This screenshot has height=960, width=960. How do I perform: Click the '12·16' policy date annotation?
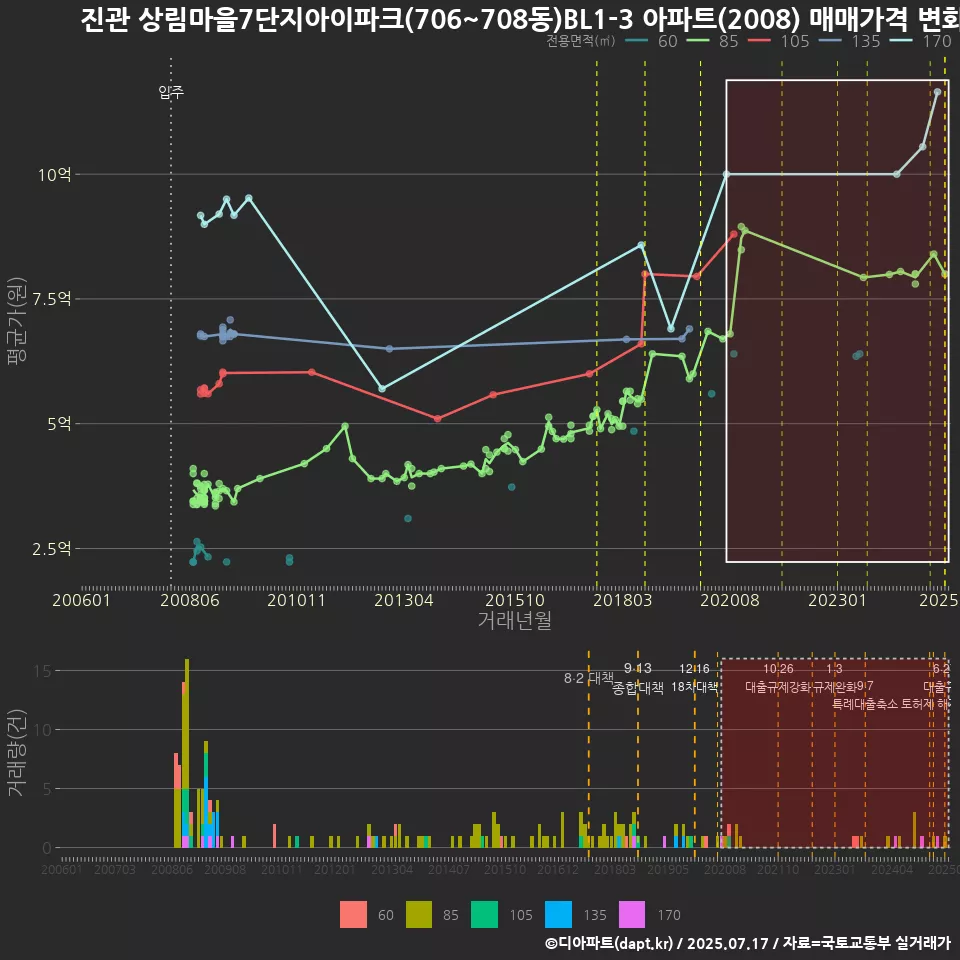click(694, 669)
